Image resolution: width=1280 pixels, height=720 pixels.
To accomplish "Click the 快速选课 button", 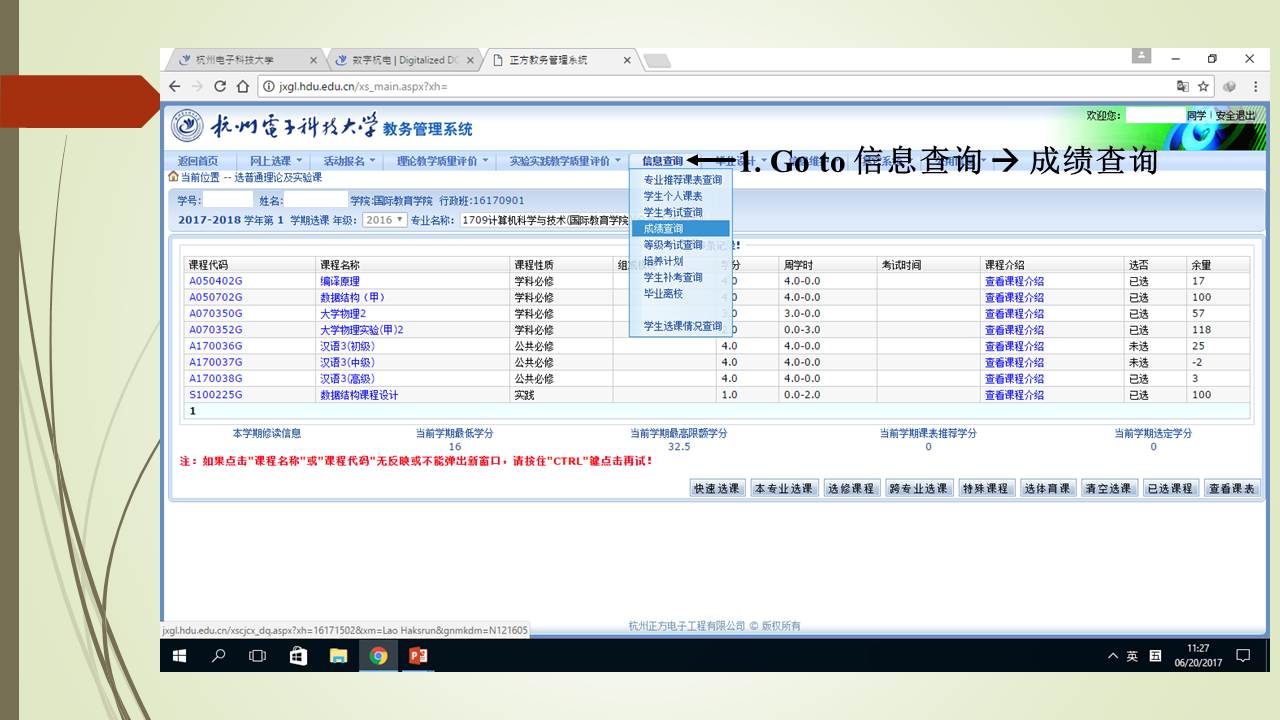I will click(719, 488).
